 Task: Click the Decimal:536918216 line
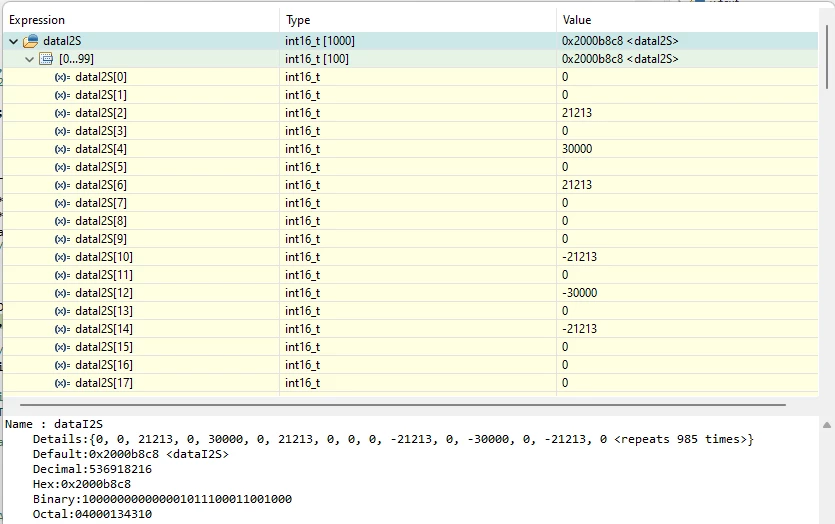(92, 469)
